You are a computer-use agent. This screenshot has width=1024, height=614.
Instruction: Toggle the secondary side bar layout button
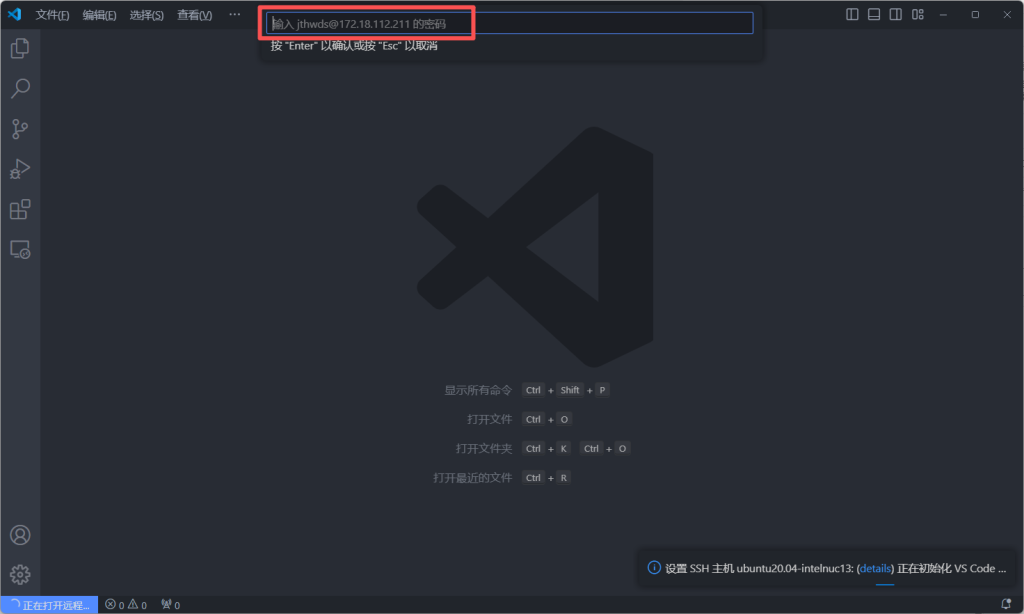click(895, 15)
